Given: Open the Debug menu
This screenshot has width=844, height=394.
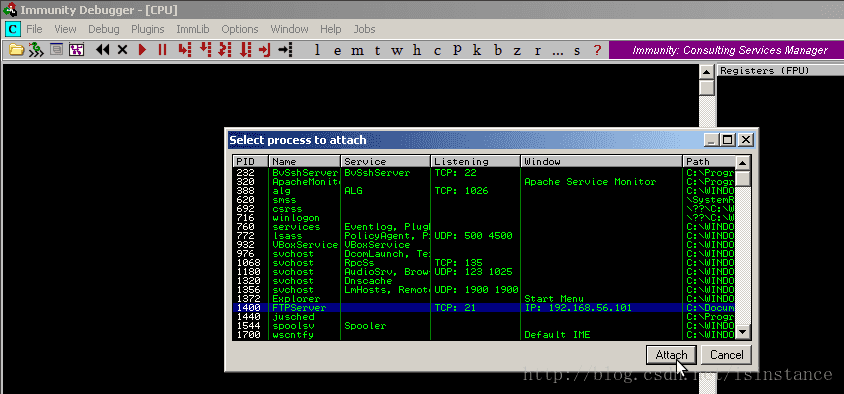Looking at the screenshot, I should tap(104, 29).
